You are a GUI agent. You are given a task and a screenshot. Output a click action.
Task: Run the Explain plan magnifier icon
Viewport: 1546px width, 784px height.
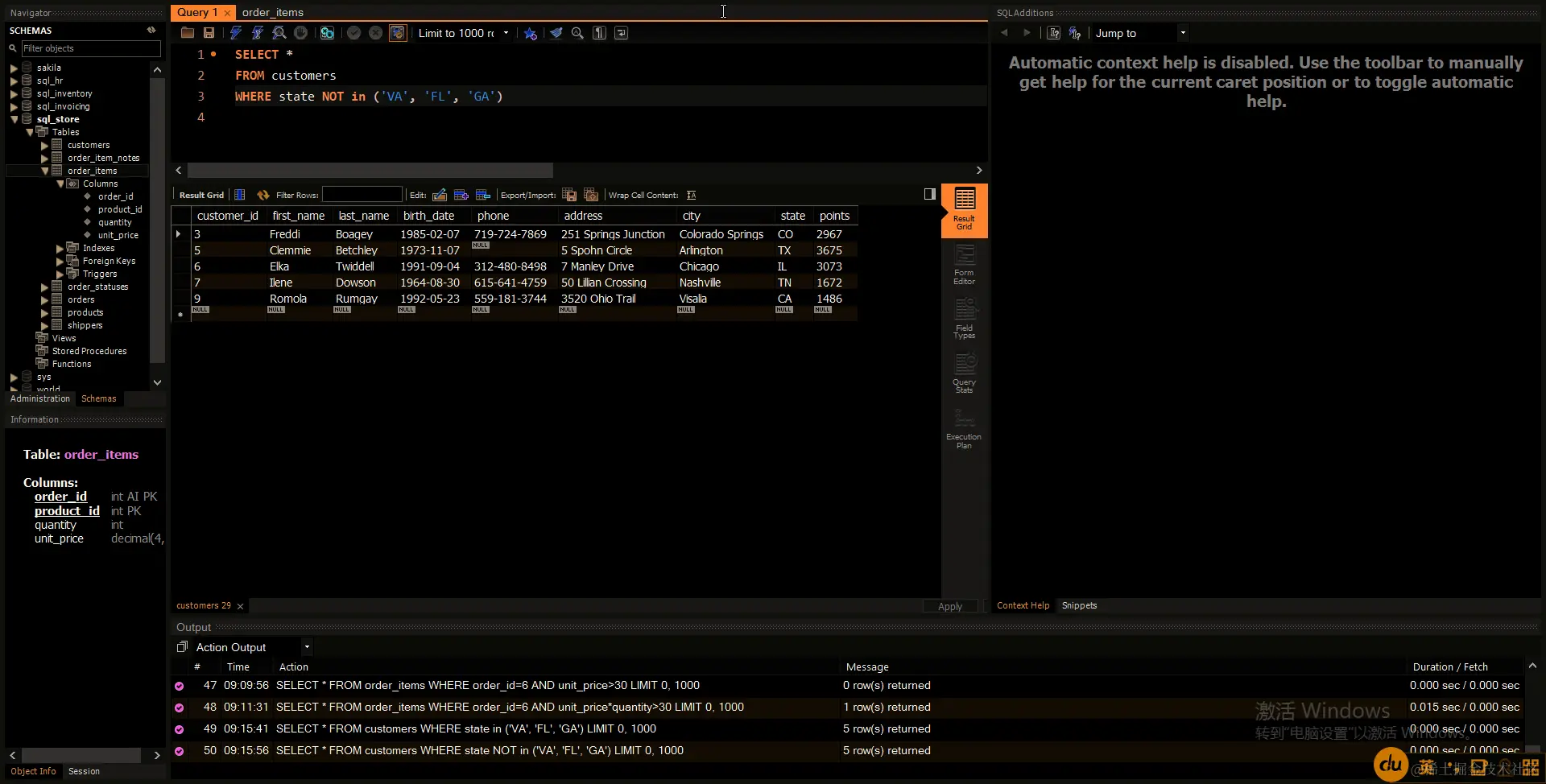[279, 33]
